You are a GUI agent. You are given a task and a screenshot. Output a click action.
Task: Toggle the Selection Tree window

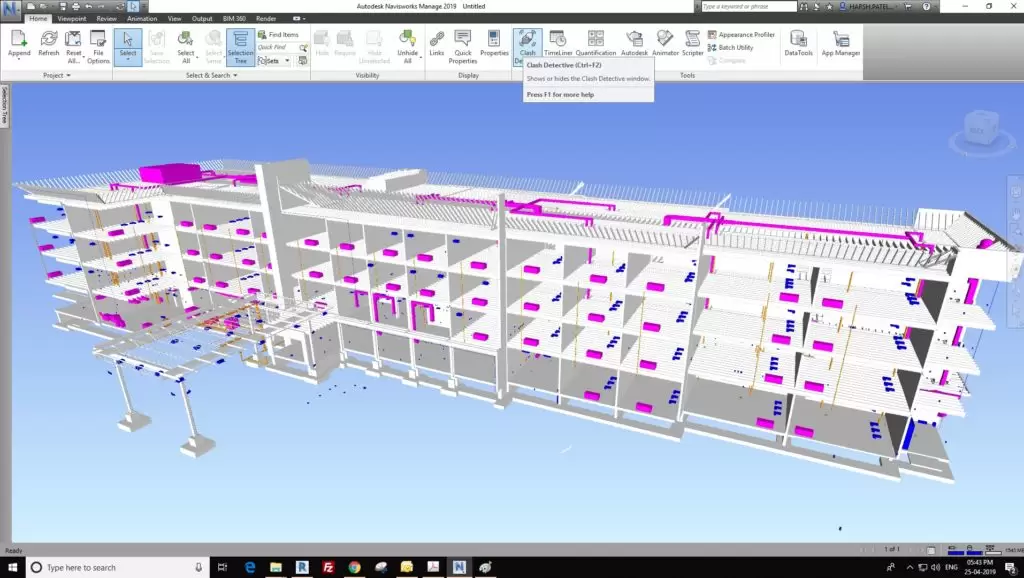[x=240, y=46]
